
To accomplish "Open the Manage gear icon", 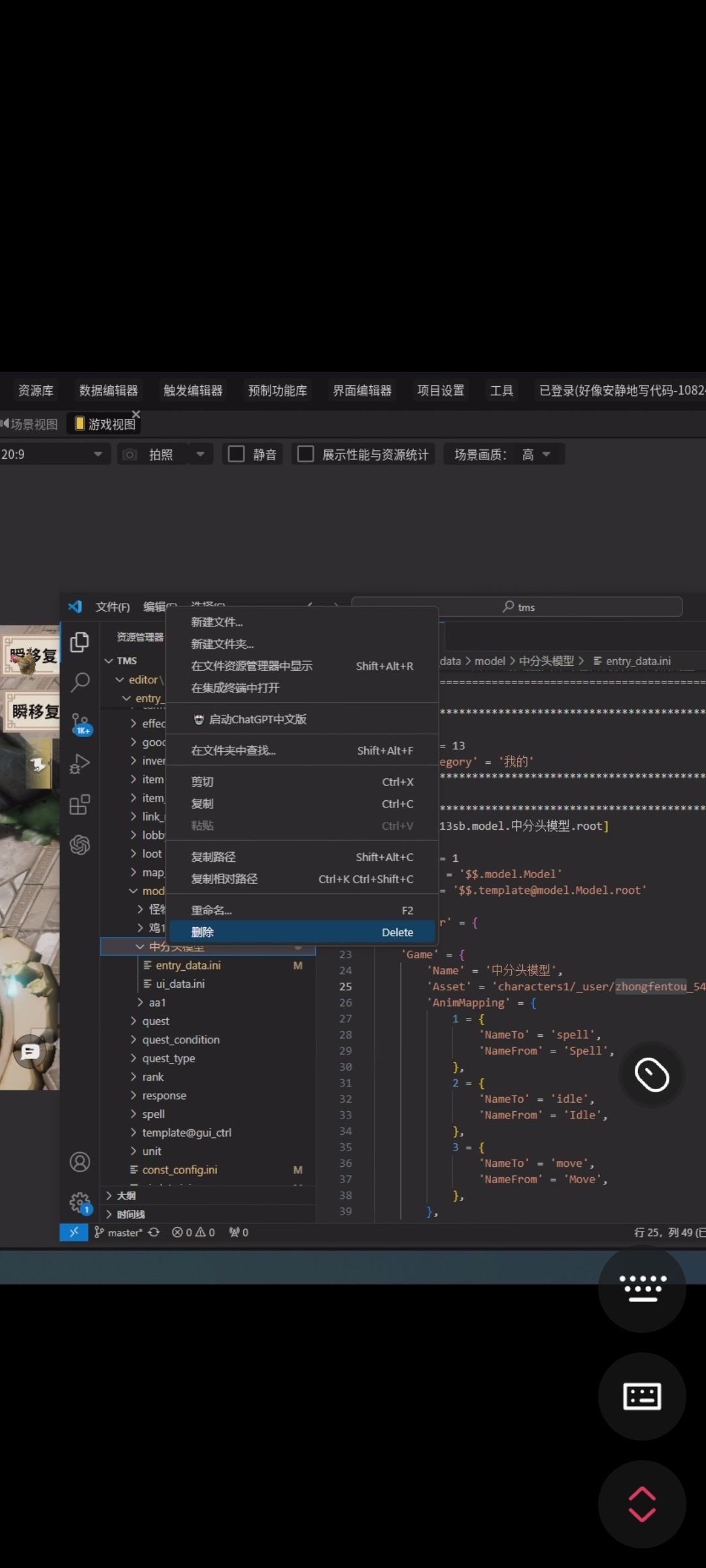I will click(x=80, y=1201).
